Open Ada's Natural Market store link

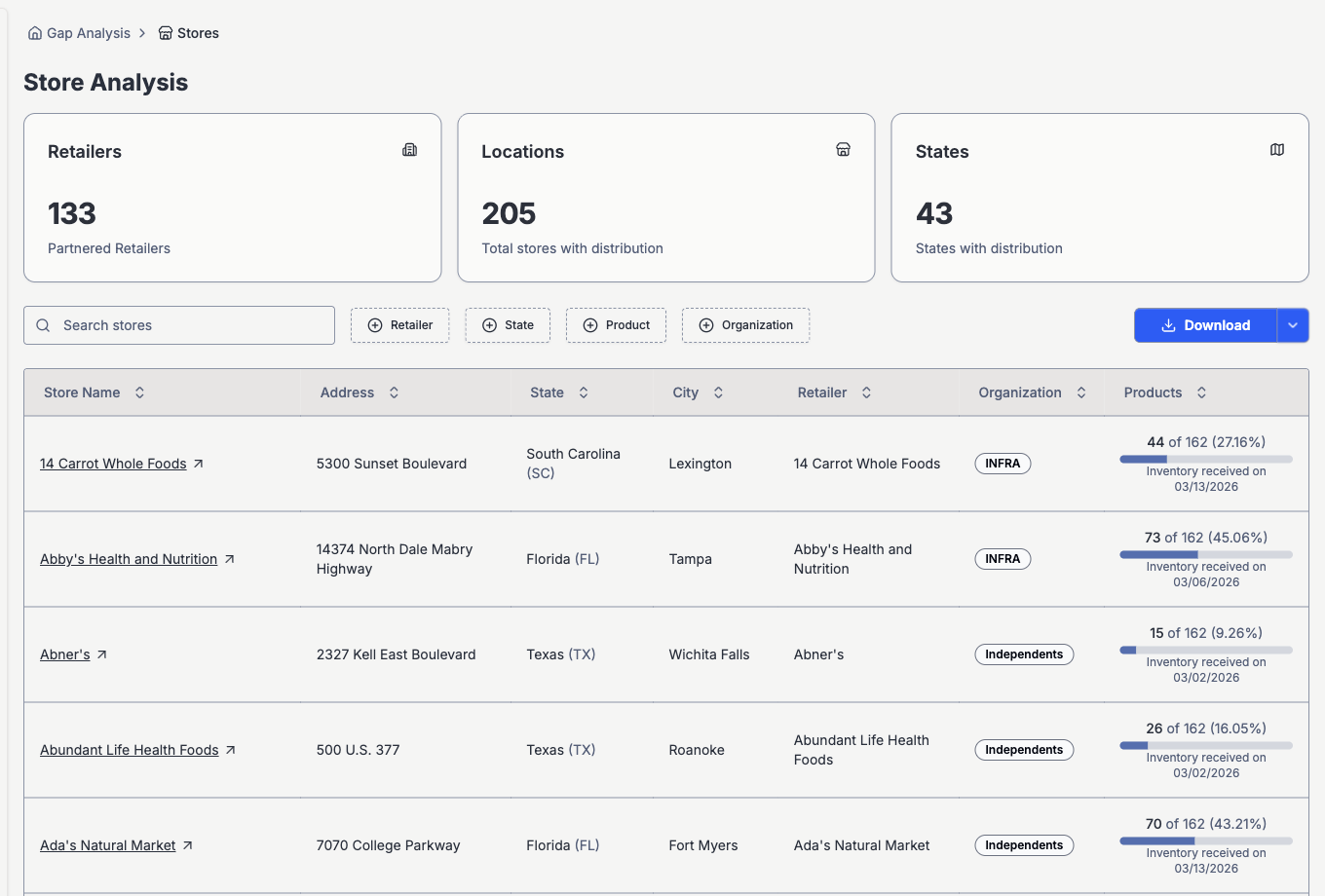click(x=108, y=845)
